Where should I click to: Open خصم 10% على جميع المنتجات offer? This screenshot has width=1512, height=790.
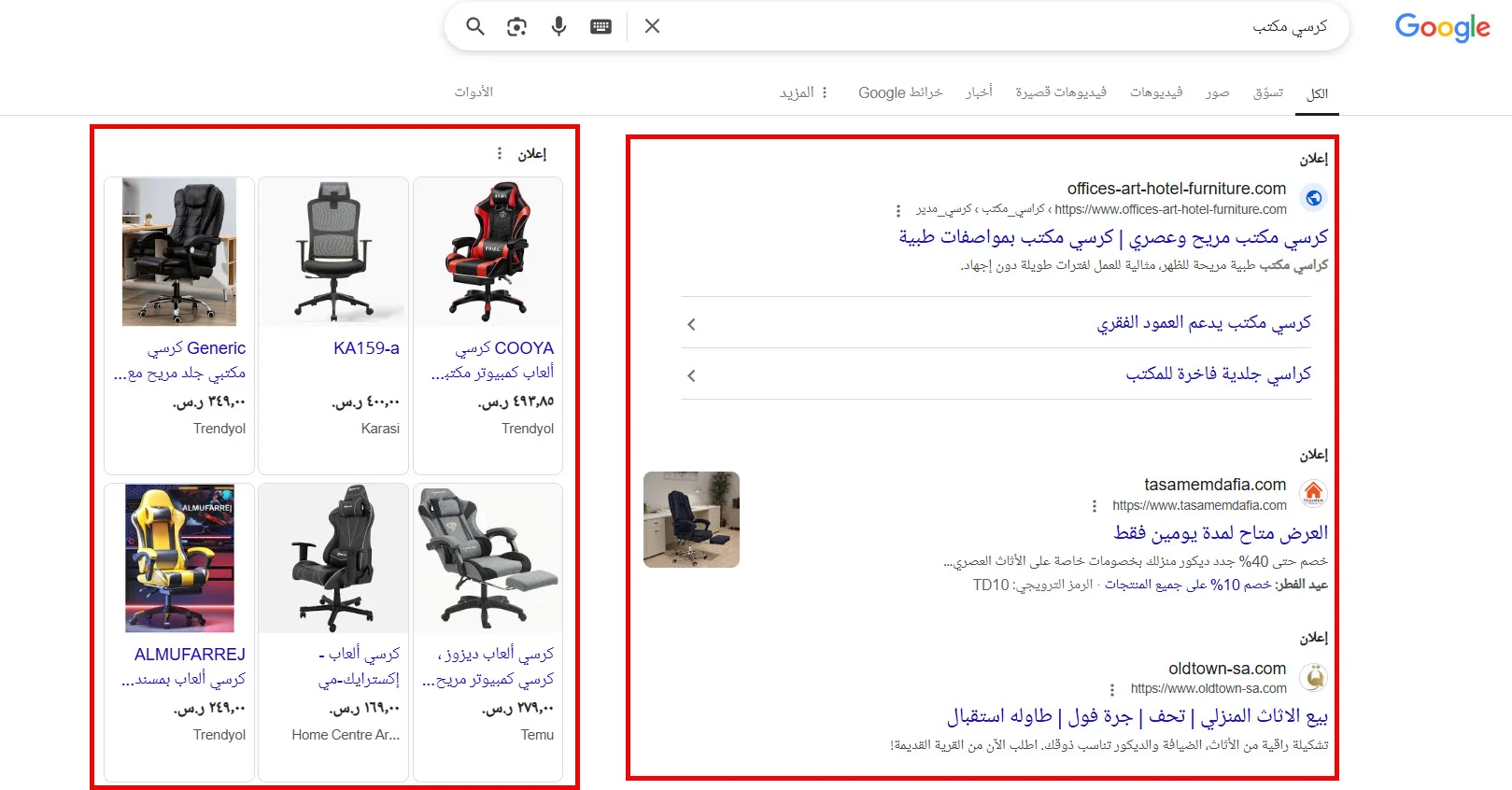(x=1188, y=585)
